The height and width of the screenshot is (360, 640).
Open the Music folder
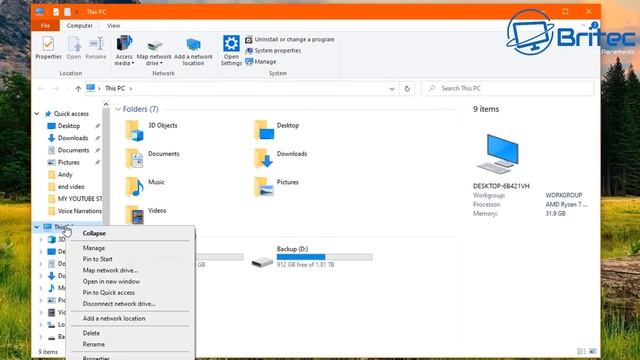145,187
